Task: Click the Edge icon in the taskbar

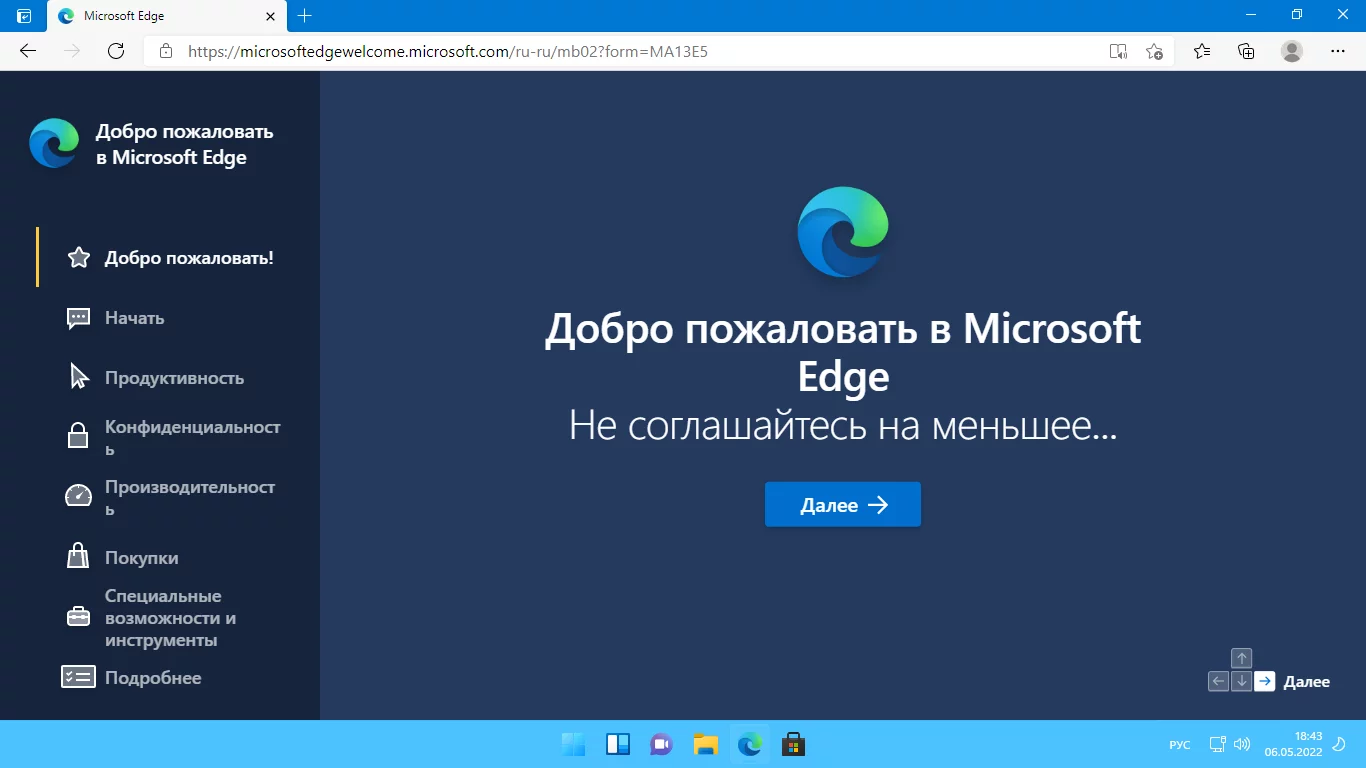Action: coord(749,744)
